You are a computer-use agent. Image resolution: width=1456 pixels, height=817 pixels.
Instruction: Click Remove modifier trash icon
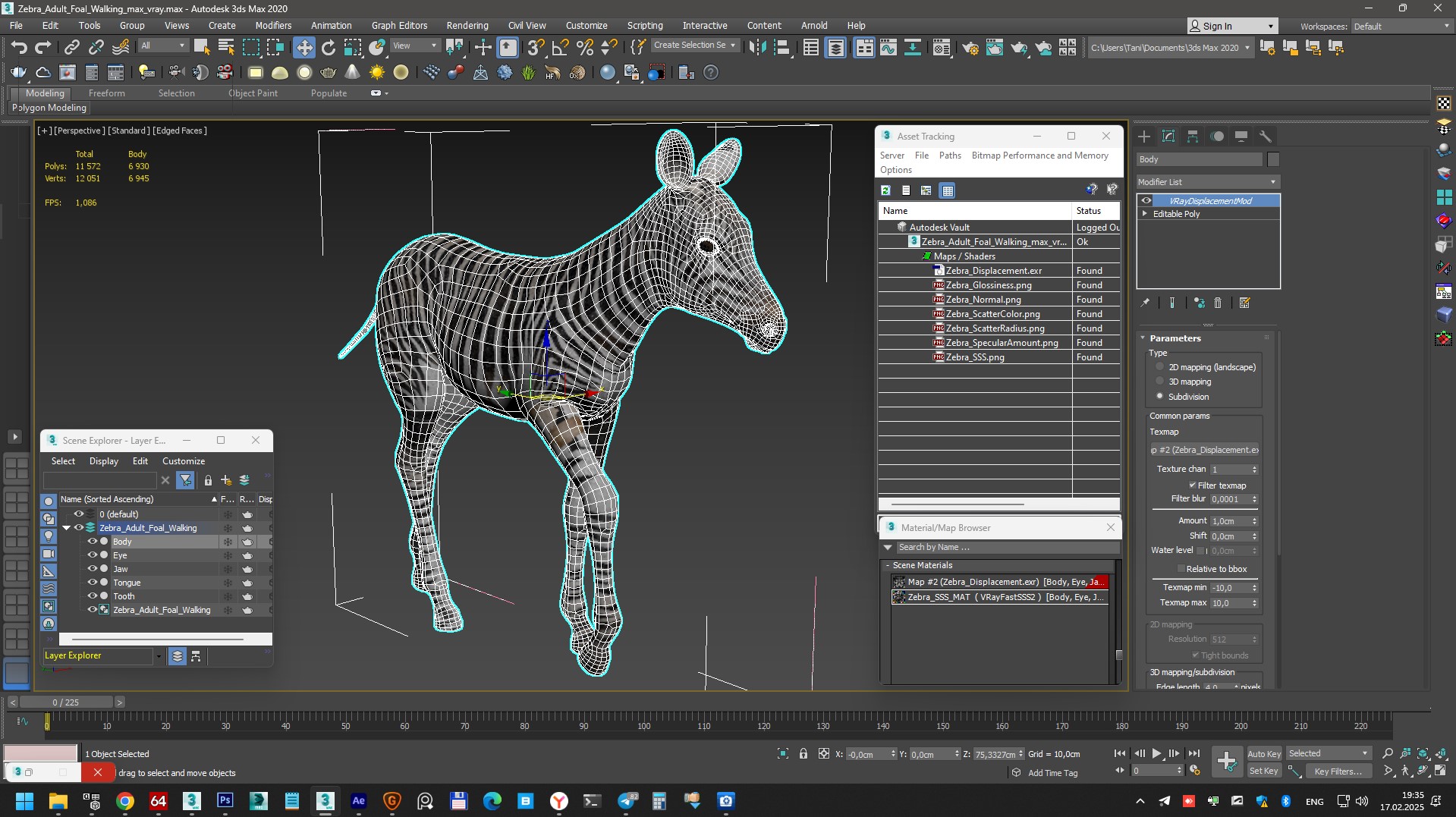(x=1218, y=303)
